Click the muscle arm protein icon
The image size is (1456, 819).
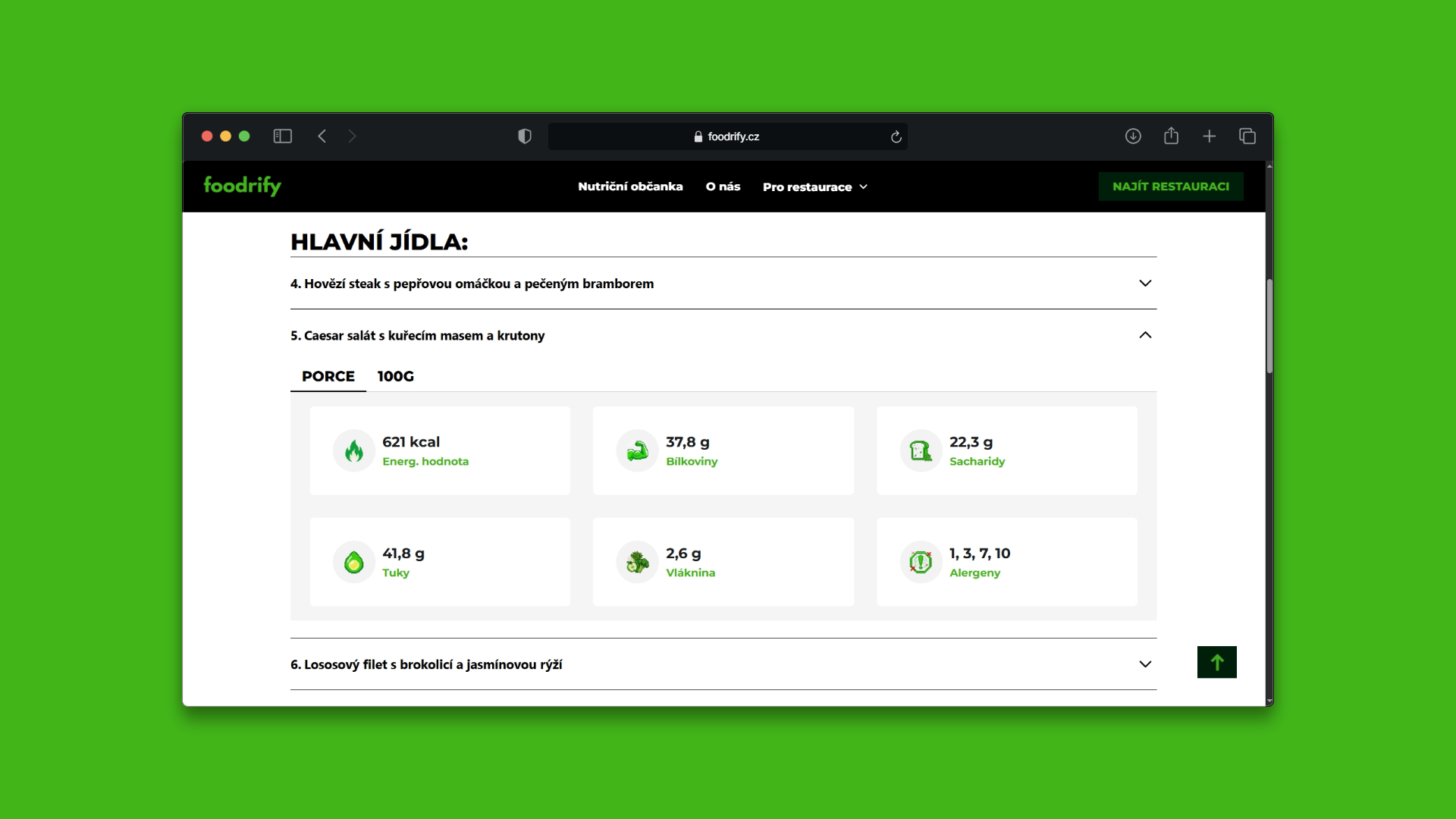637,451
